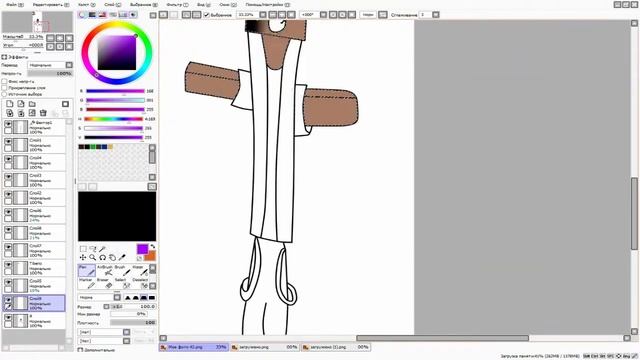Choose the Deselect pen tool
Viewport: 640px width, 360px height.
pyautogui.click(x=139, y=283)
